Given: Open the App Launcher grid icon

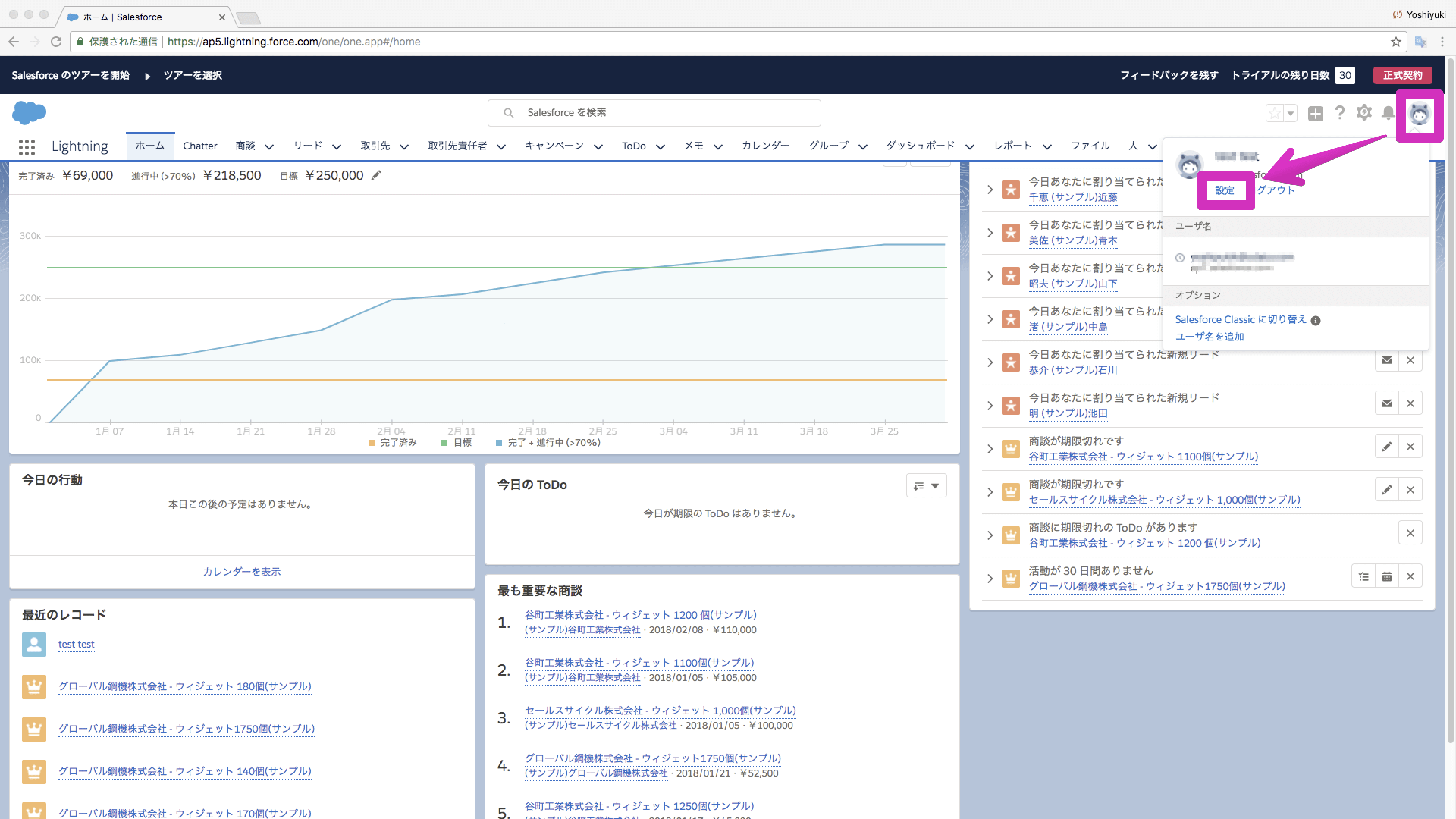Looking at the screenshot, I should pos(27,147).
